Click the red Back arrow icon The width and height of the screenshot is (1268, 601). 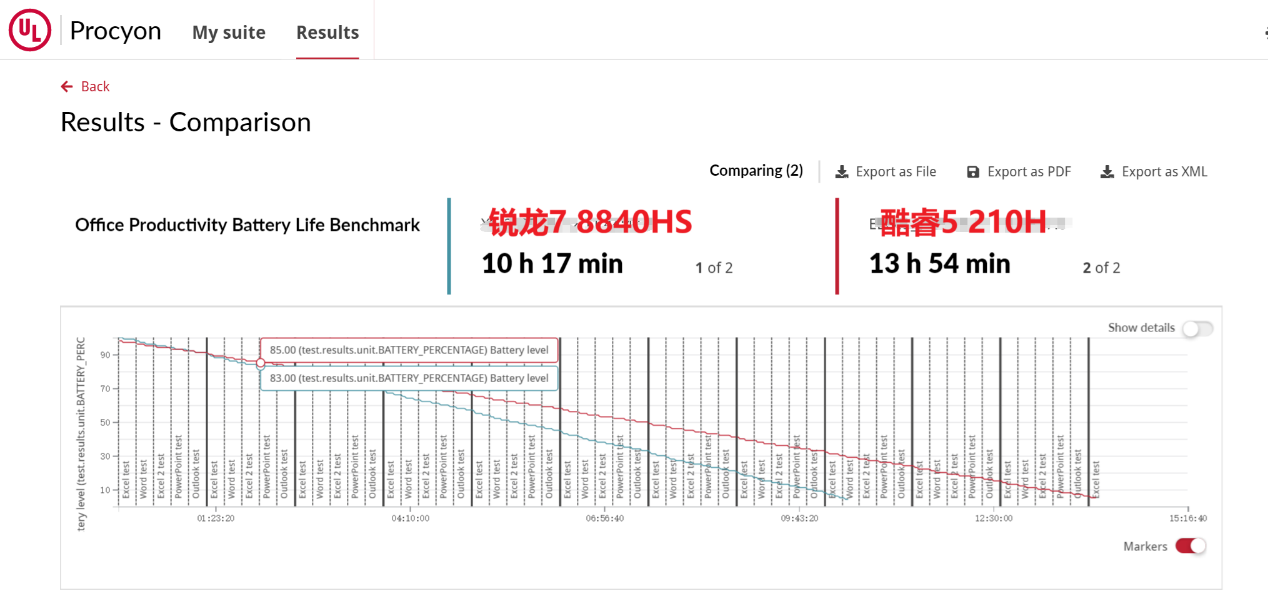[67, 87]
